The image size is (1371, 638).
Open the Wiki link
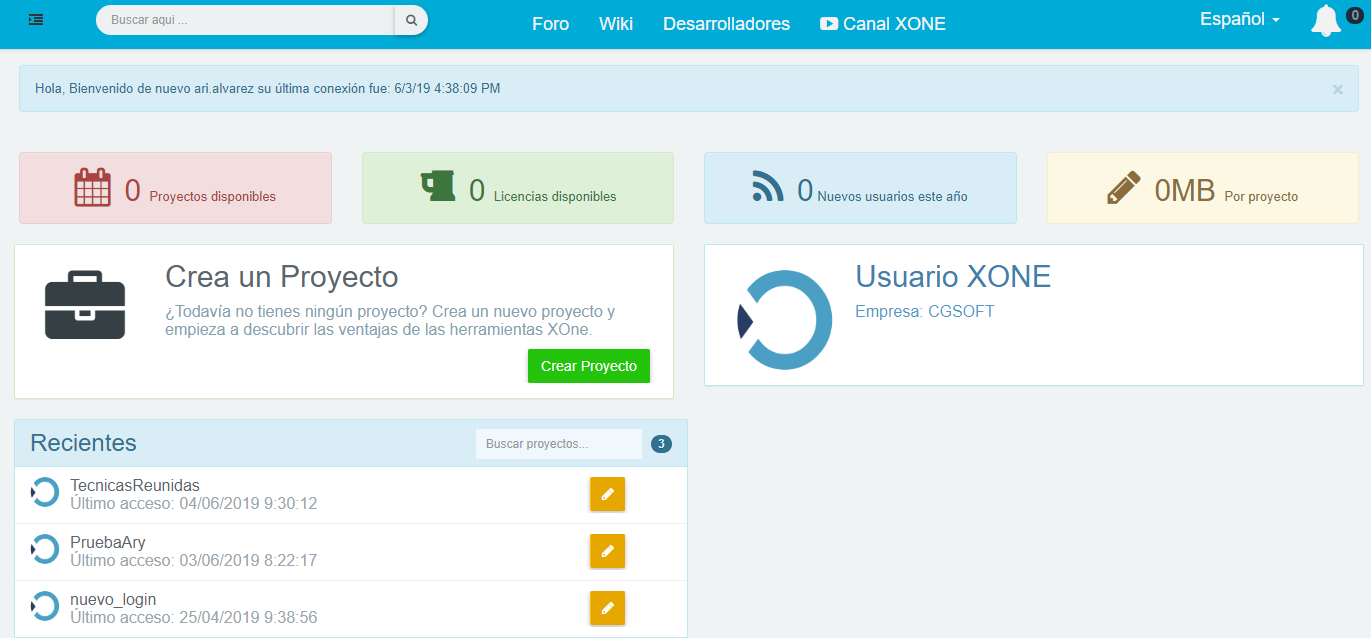click(x=616, y=24)
